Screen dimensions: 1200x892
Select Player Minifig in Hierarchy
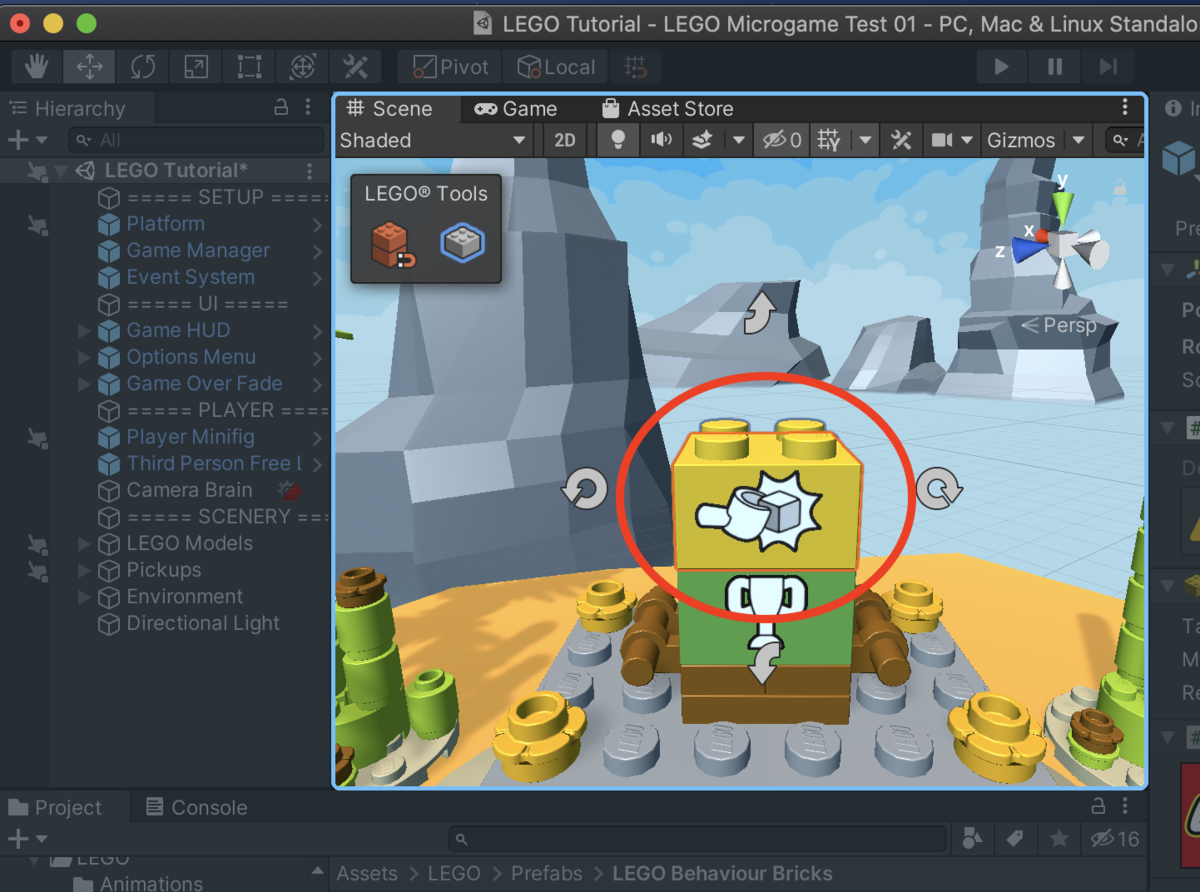click(190, 437)
